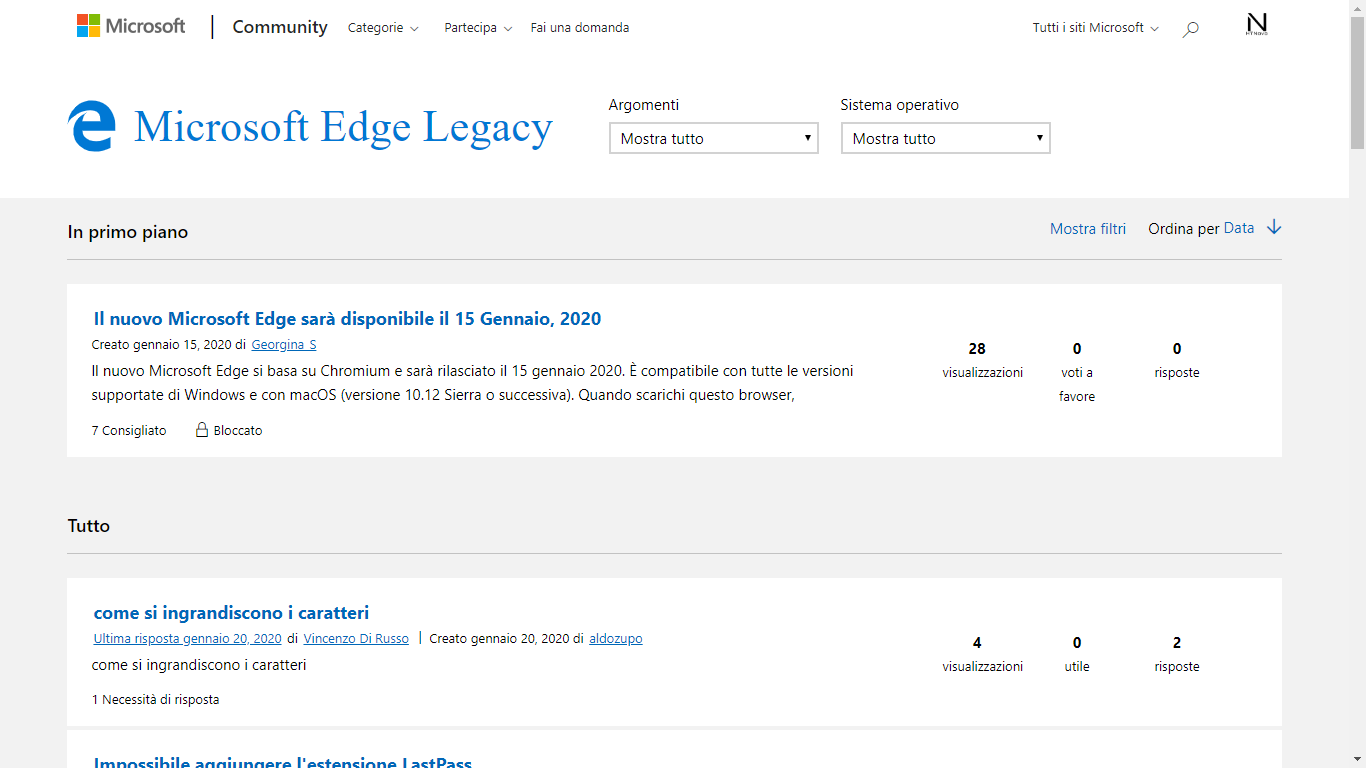Image resolution: width=1366 pixels, height=768 pixels.
Task: Open the Sistema operativo combo box
Action: 946,138
